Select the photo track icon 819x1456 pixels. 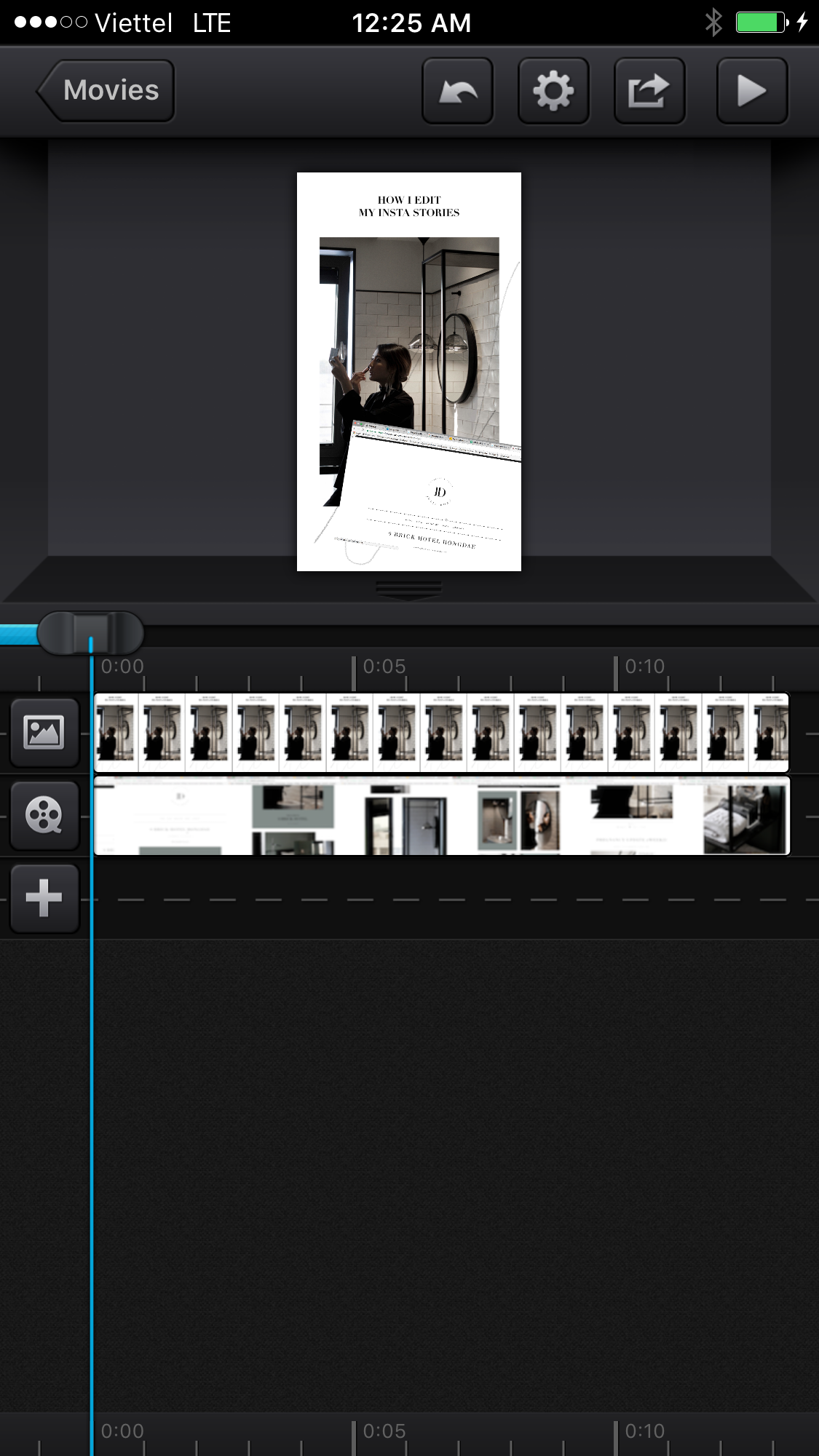pyautogui.click(x=44, y=733)
